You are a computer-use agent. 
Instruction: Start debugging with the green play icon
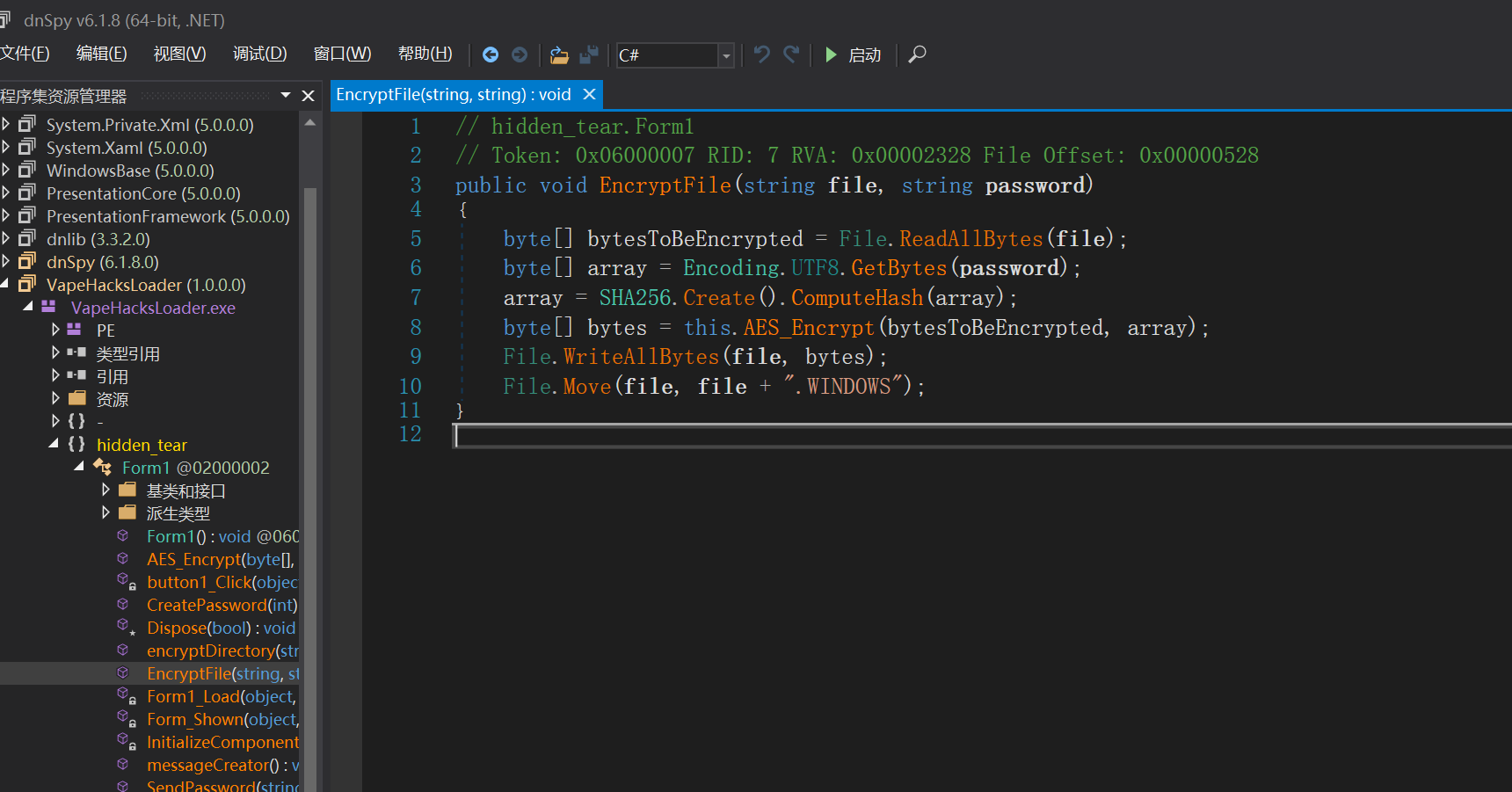[x=831, y=54]
